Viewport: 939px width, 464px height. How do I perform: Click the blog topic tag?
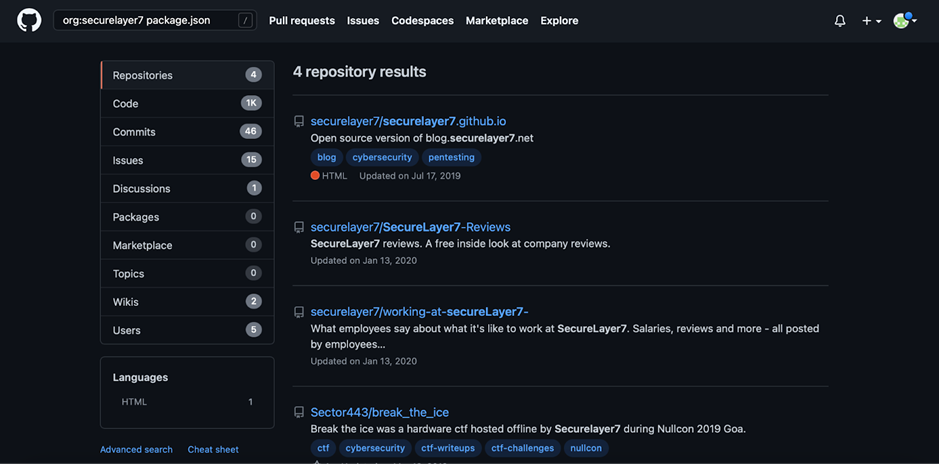(x=326, y=157)
